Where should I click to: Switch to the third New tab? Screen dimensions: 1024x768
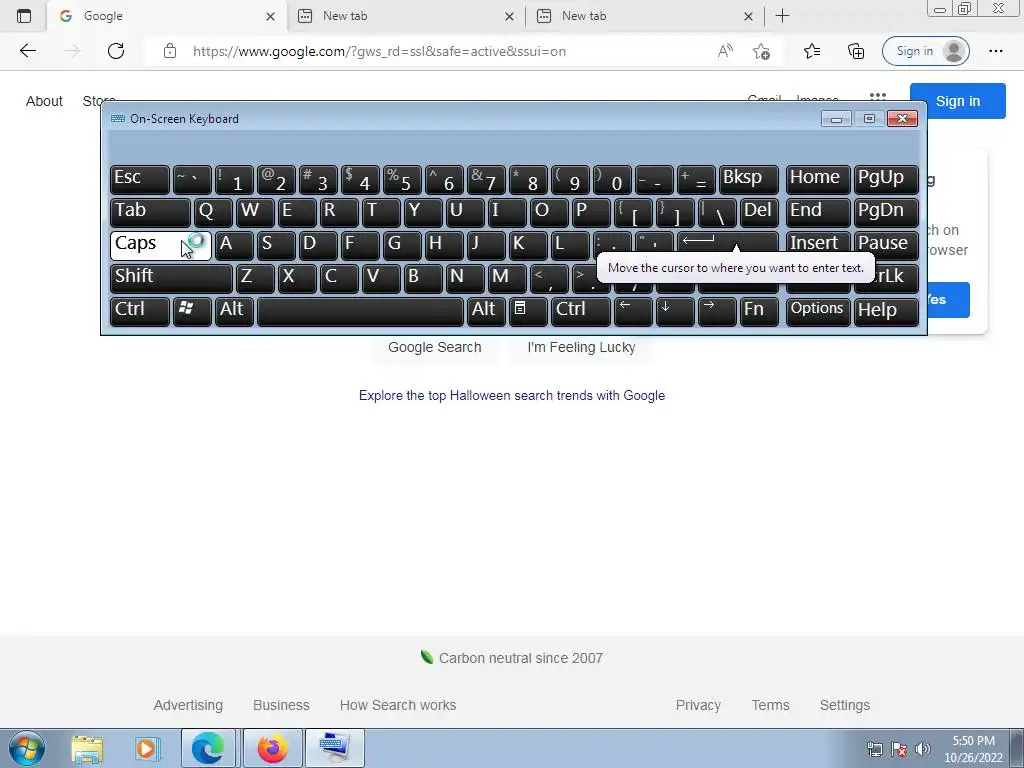pos(645,16)
